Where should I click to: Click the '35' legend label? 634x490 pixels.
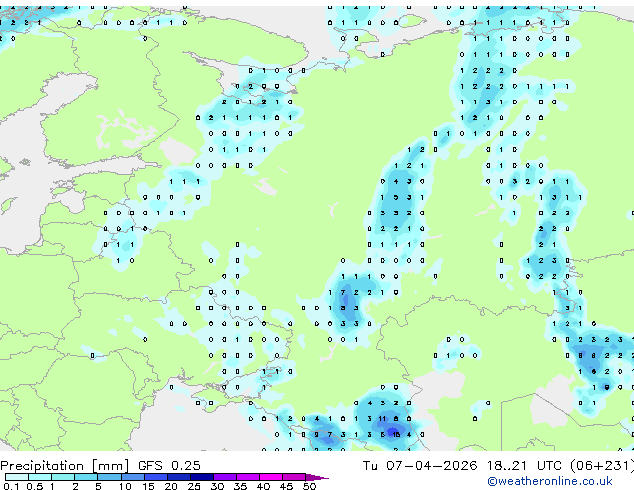coord(240,486)
